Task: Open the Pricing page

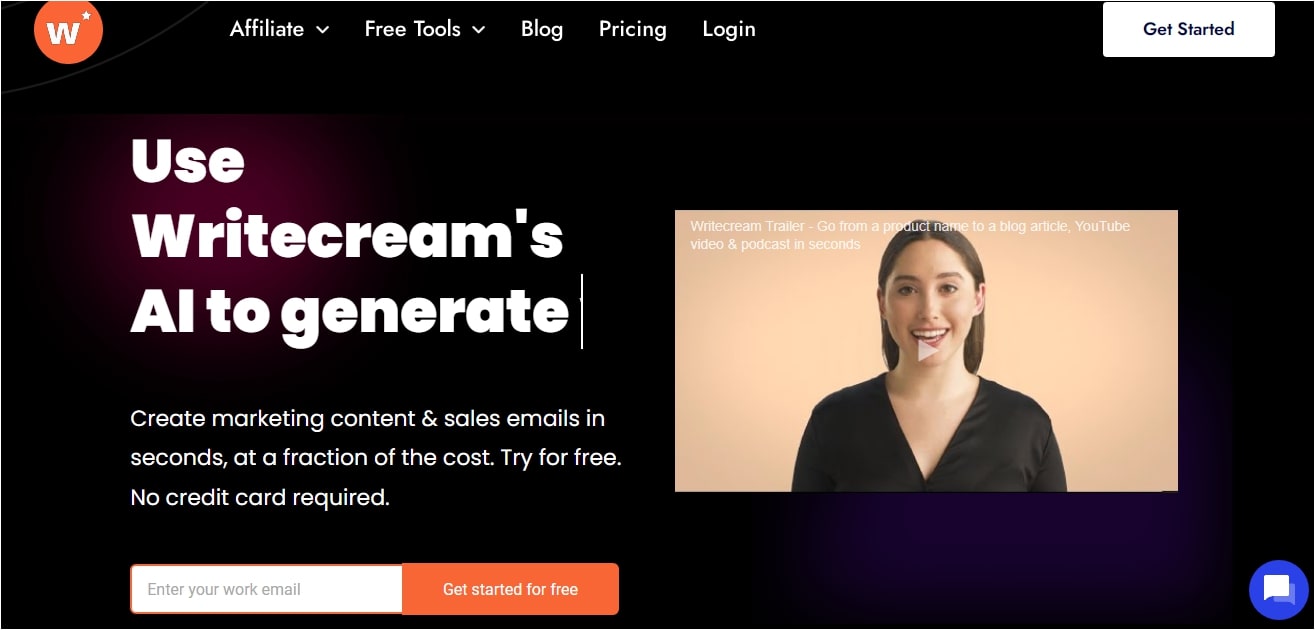Action: point(632,29)
